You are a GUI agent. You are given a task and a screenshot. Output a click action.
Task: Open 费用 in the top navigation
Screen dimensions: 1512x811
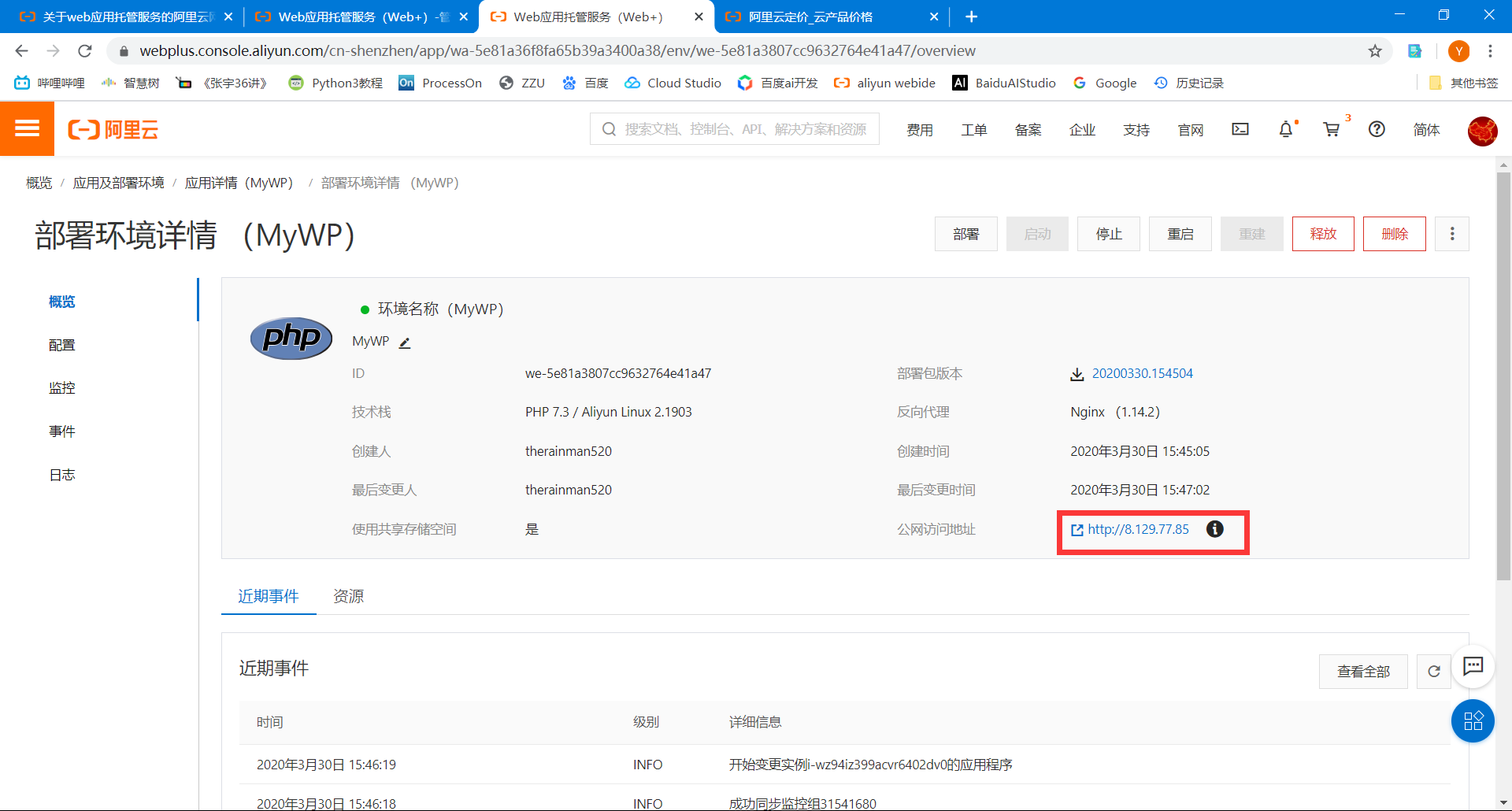pos(920,130)
